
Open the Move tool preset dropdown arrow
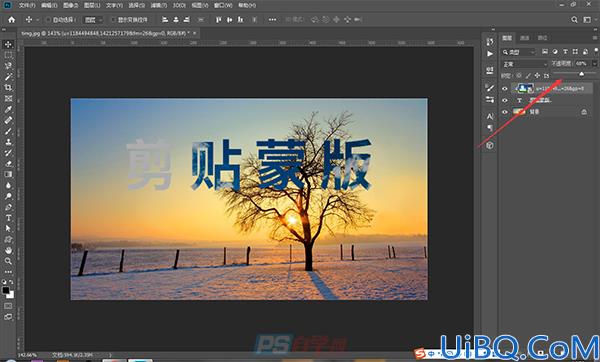point(38,20)
